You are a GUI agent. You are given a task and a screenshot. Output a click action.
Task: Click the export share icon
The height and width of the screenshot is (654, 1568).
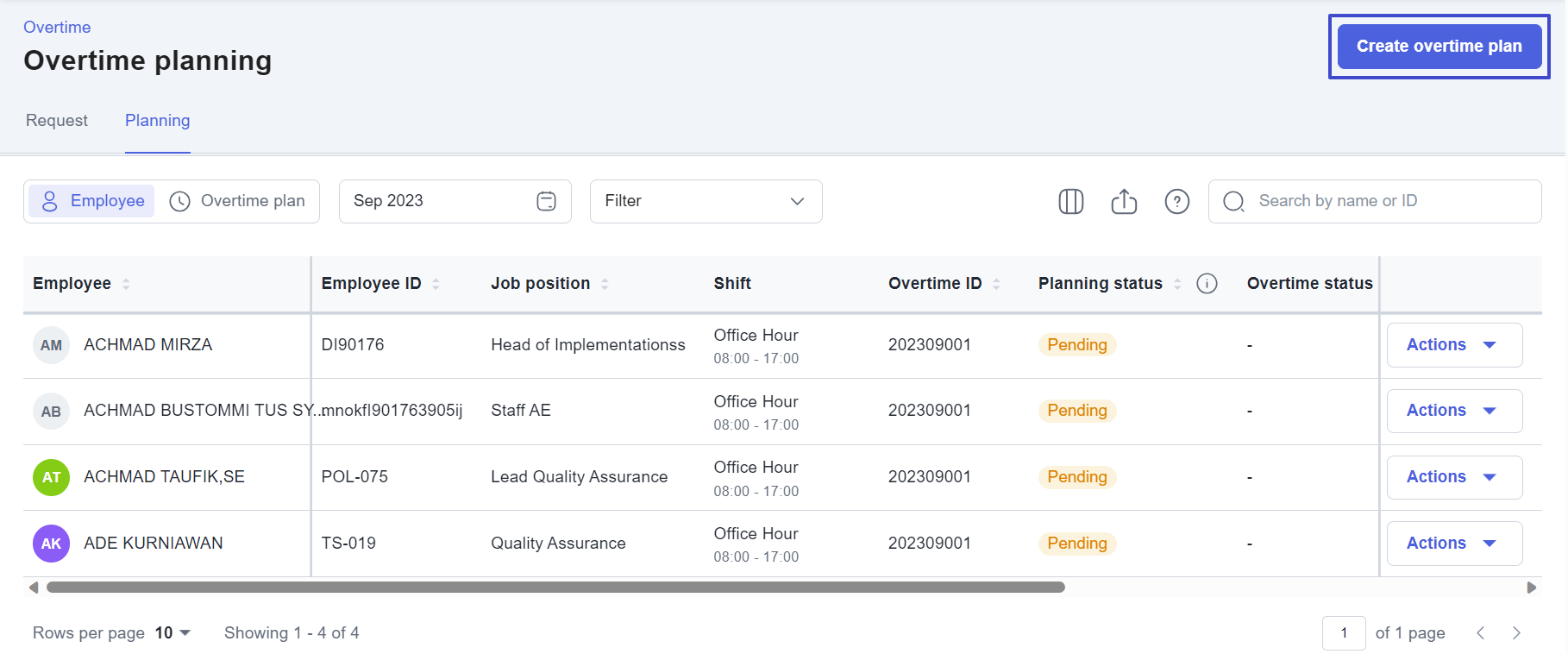[1123, 201]
